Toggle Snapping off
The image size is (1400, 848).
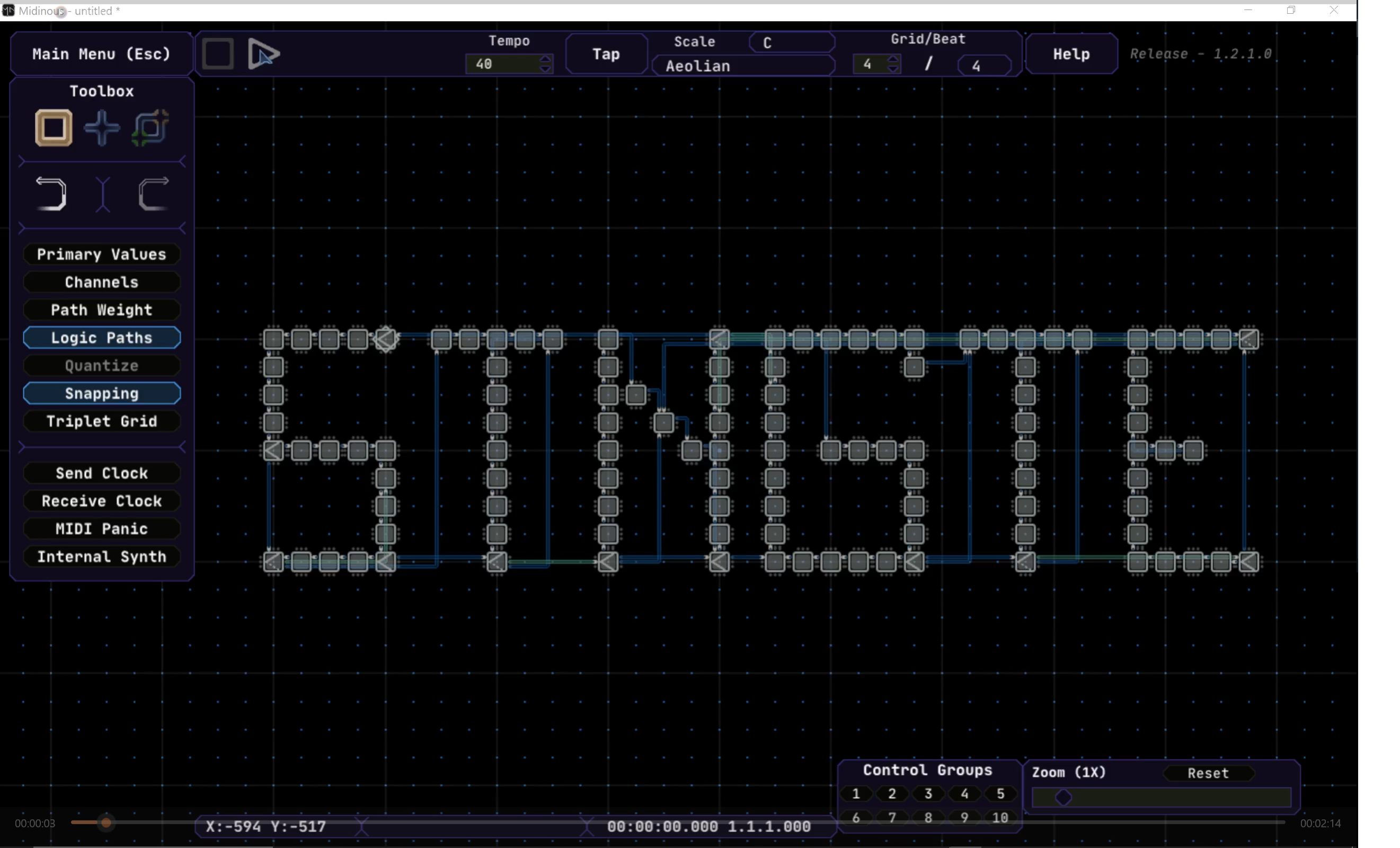102,393
